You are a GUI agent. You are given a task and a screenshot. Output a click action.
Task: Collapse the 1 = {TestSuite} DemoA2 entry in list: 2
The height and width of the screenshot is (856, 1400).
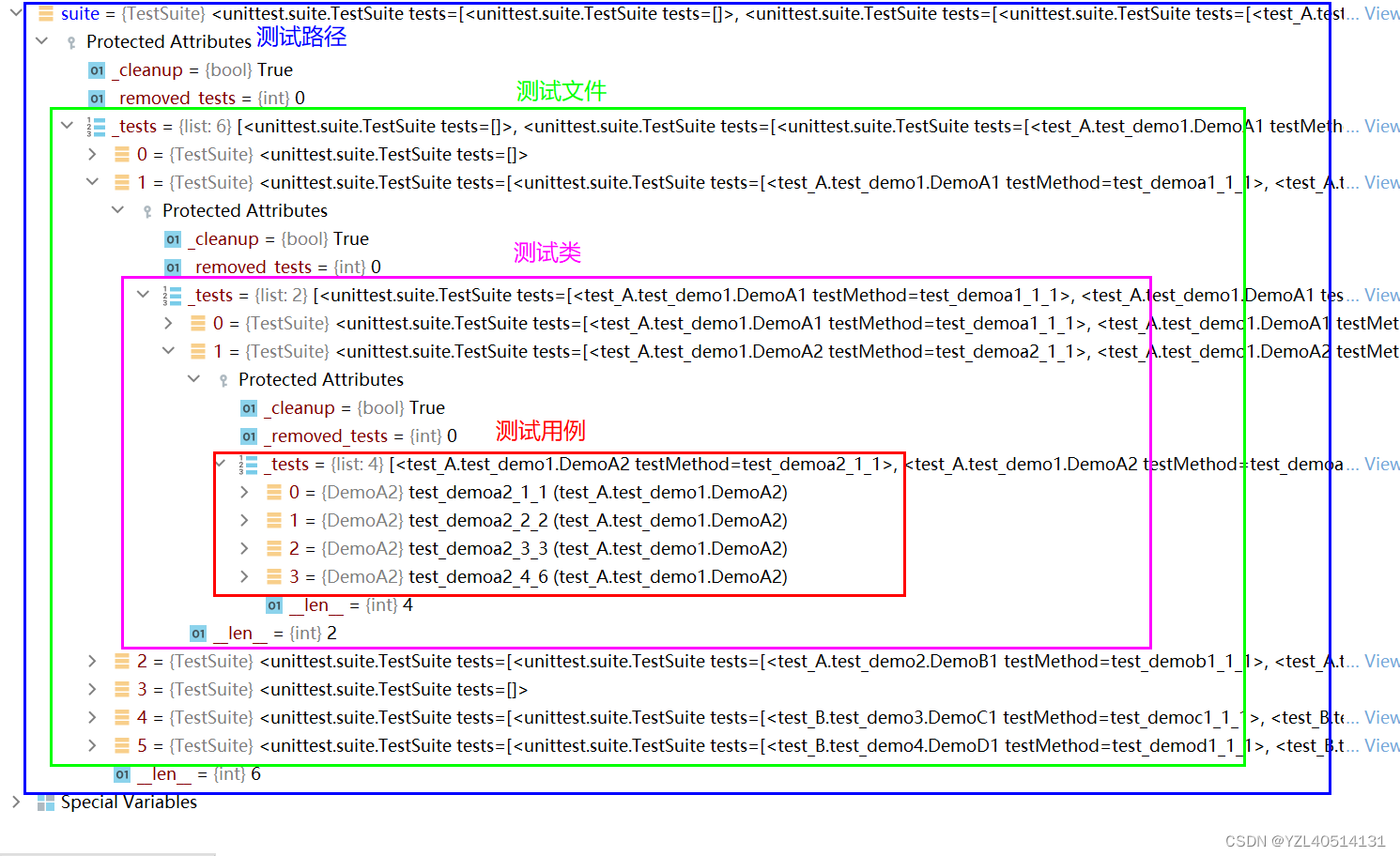coord(168,351)
